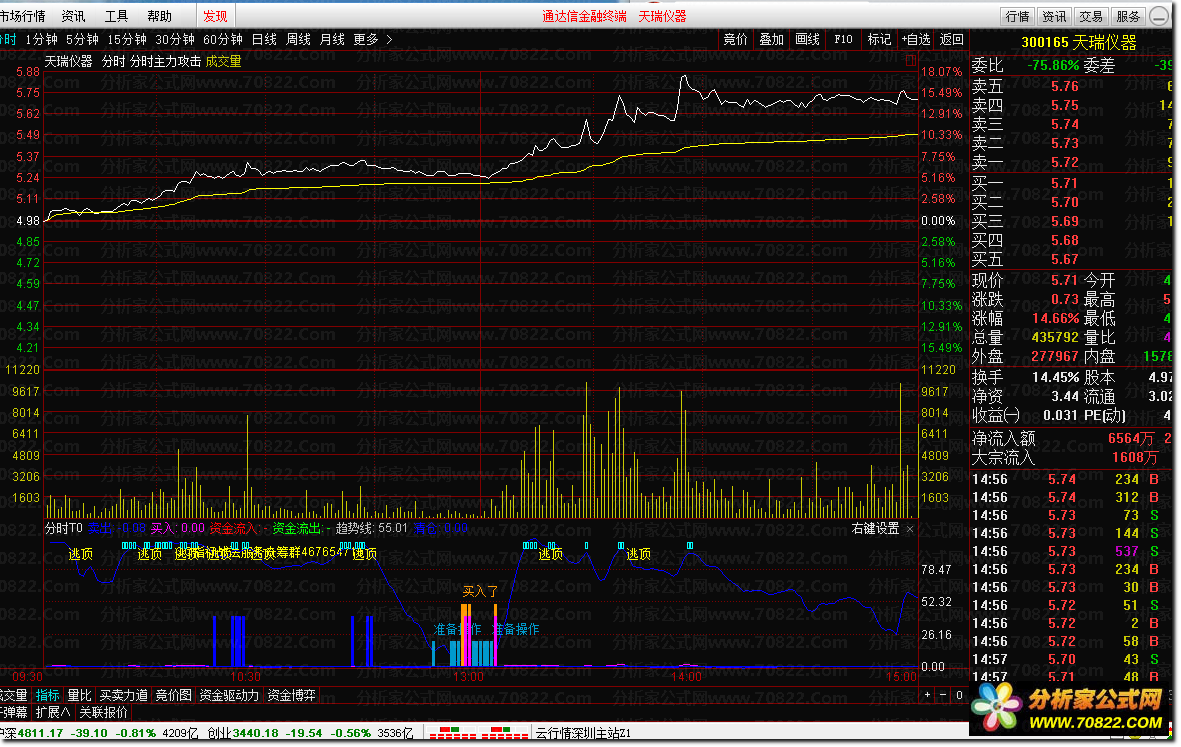Click the 分时主力攻击 indicator label

click(165, 61)
